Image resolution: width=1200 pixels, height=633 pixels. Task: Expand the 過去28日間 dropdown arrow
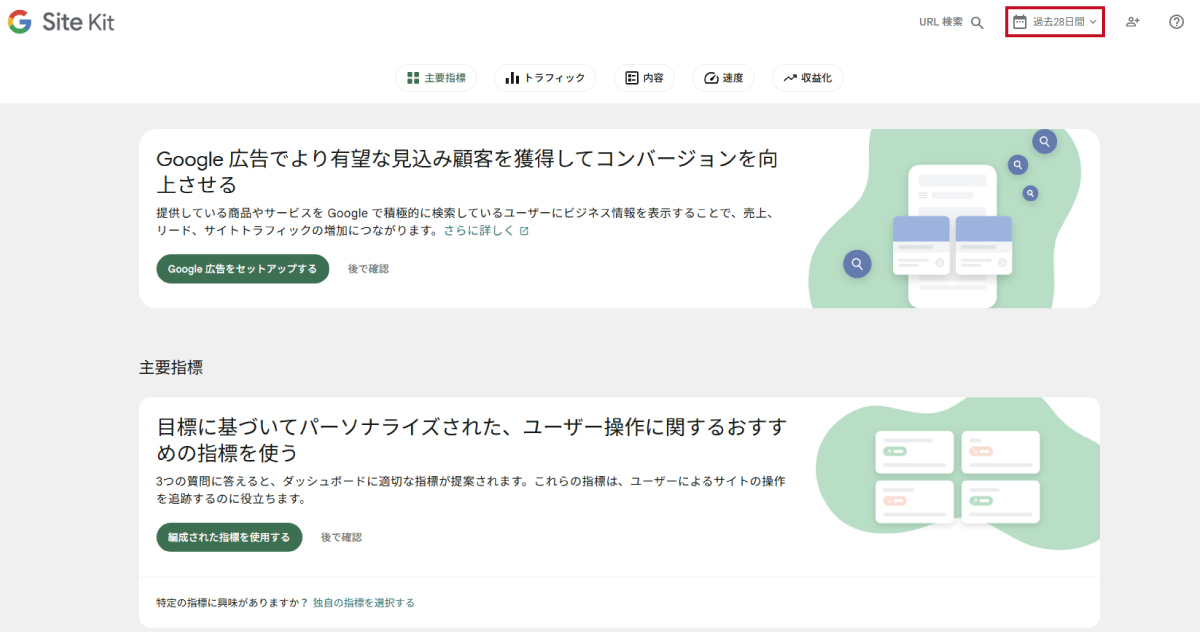coord(1093,22)
